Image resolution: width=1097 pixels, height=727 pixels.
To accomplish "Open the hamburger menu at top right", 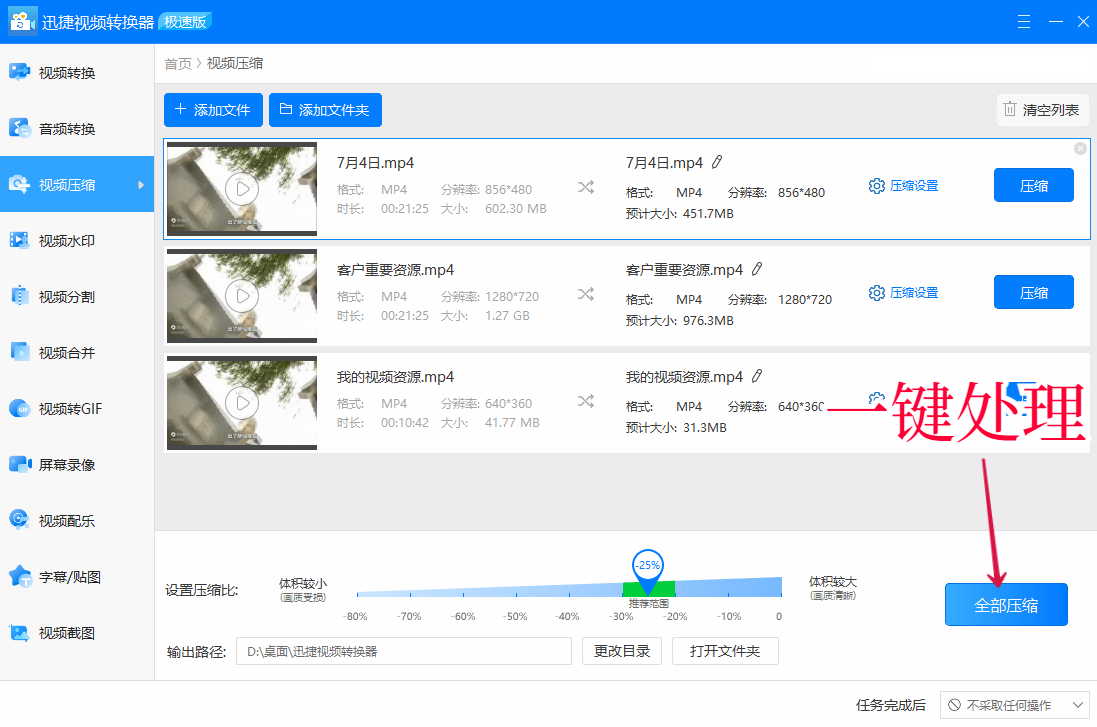I will tap(1023, 20).
